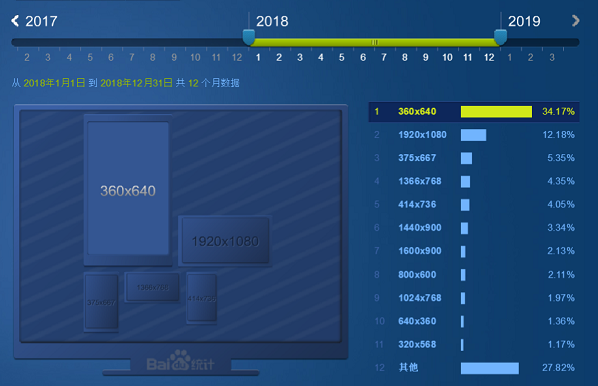This screenshot has width=598, height=386.
Task: Select the 1024x768 resolution row
Action: (x=474, y=298)
